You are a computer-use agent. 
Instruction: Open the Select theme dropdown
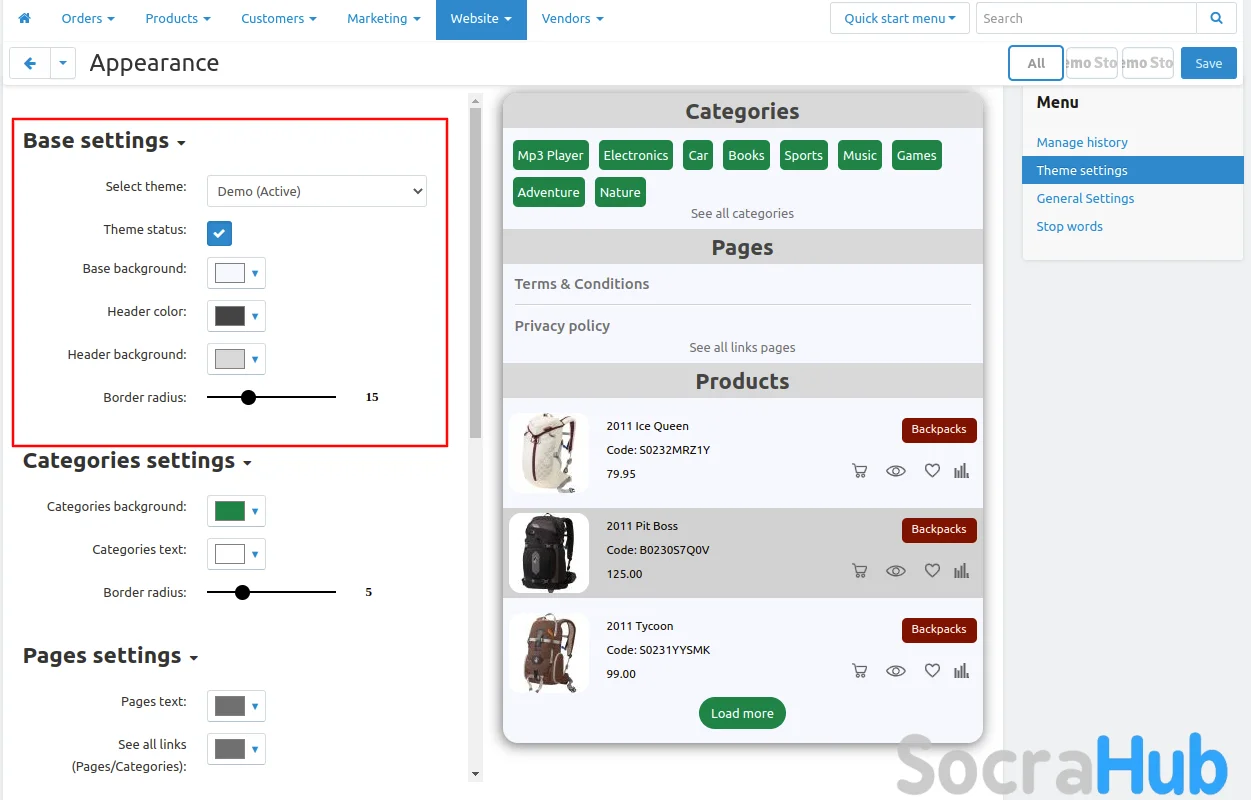[x=316, y=191]
